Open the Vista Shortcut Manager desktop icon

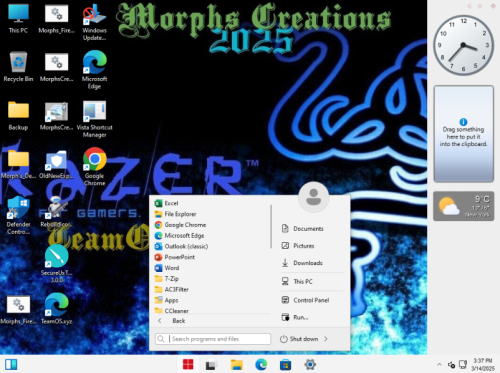point(95,119)
